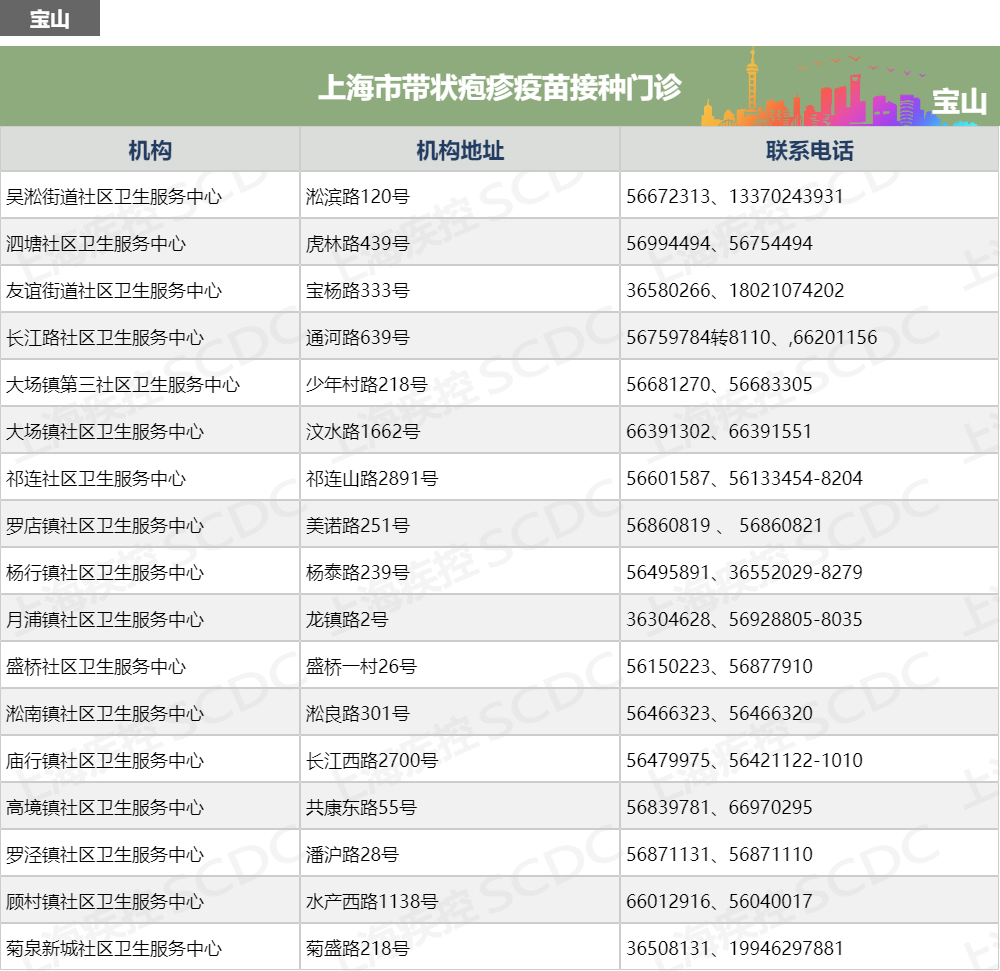This screenshot has width=1000, height=971.
Task: Click the 机构地址 column header
Action: pyautogui.click(x=460, y=150)
